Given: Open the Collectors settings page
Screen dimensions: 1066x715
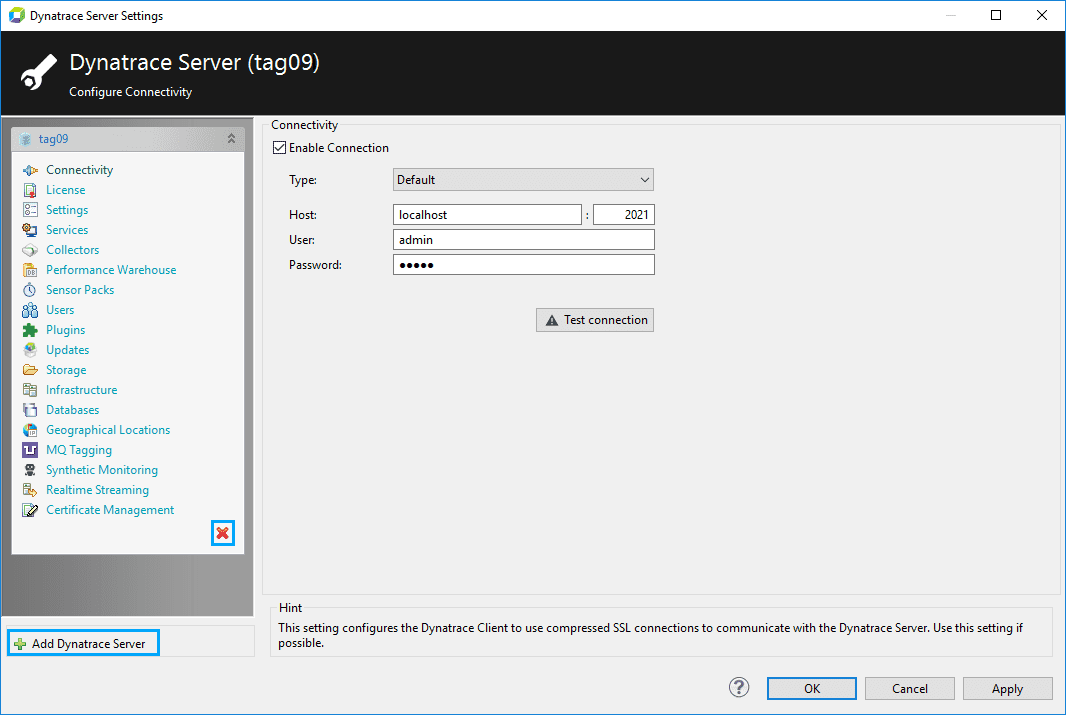Looking at the screenshot, I should point(73,250).
